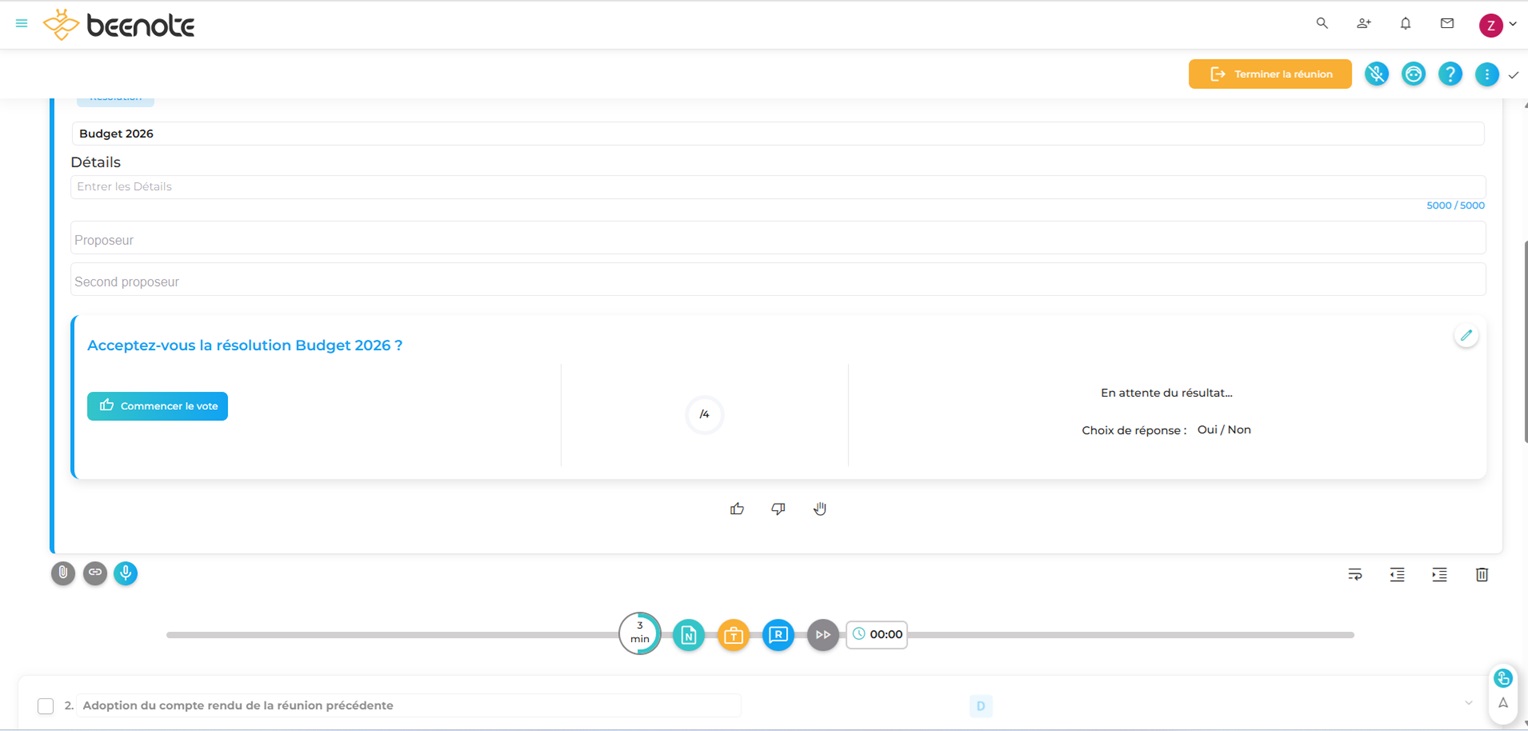Image resolution: width=1528 pixels, height=731 pixels.
Task: Check the box for agenda item 2
Action: click(x=46, y=706)
